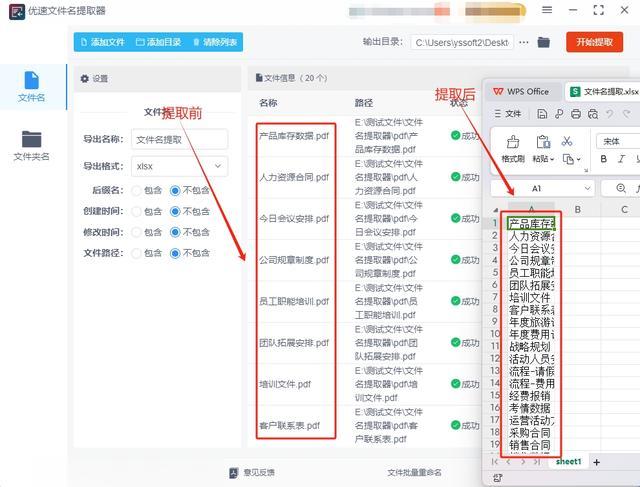Toggle italic in WPS

pos(621,159)
